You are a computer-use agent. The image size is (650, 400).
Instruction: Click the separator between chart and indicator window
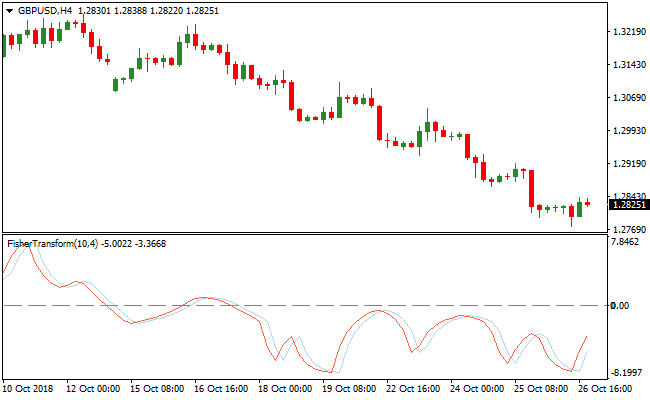tap(304, 232)
